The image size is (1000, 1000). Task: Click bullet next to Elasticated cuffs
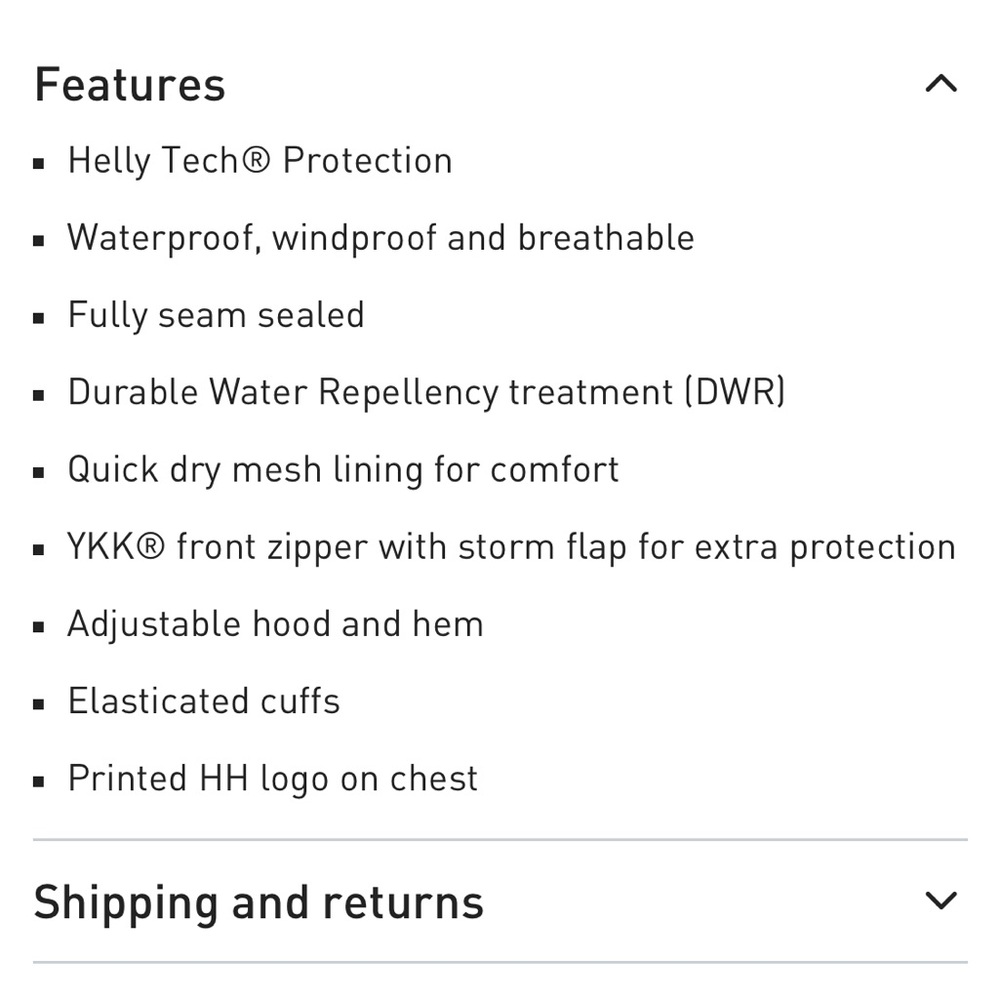click(39, 704)
